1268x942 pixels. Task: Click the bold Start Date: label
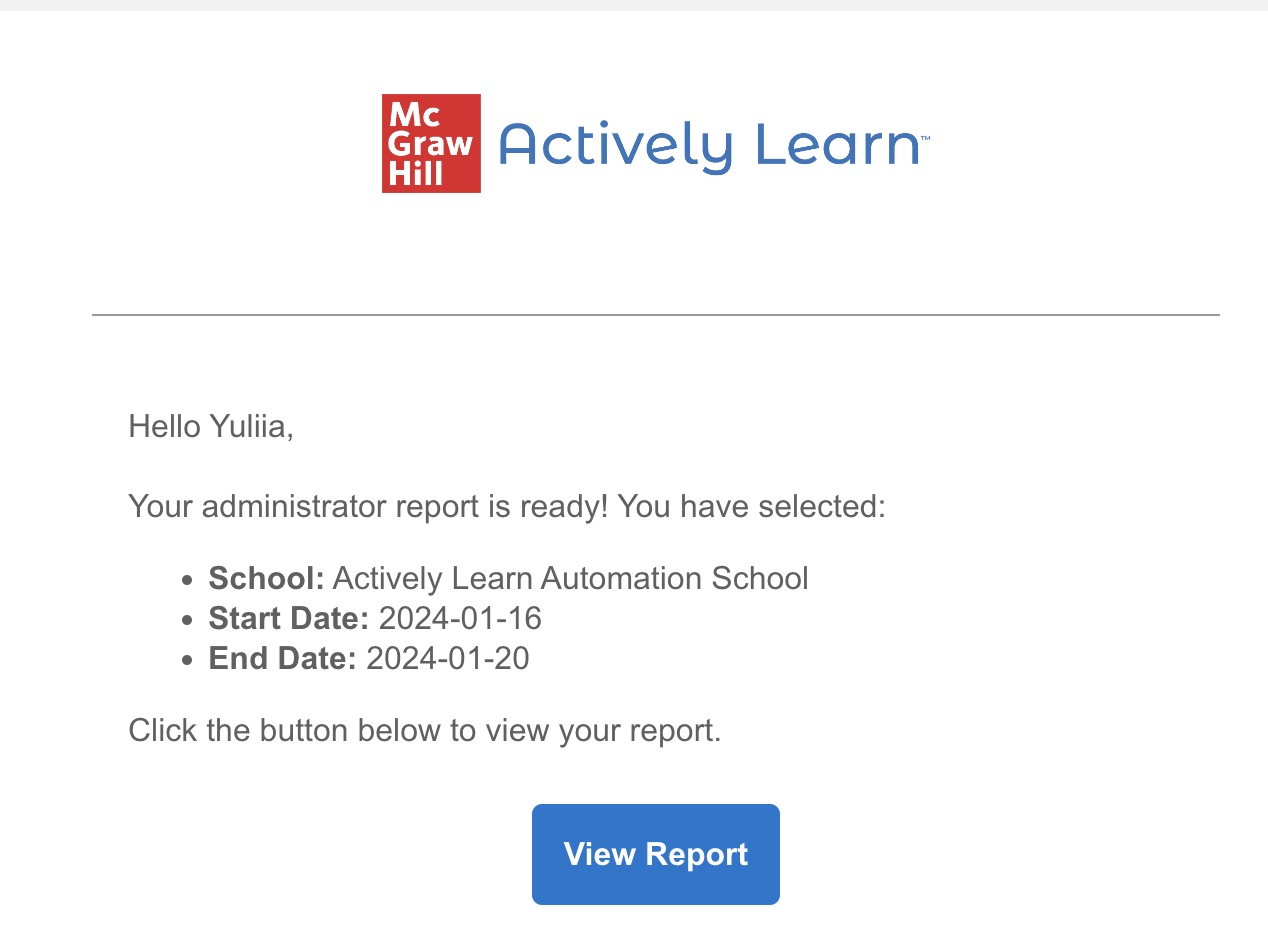(x=289, y=618)
